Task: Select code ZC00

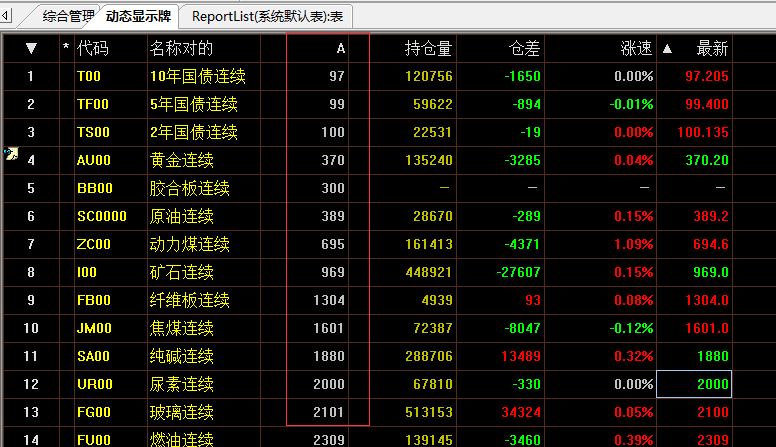Action: 94,244
